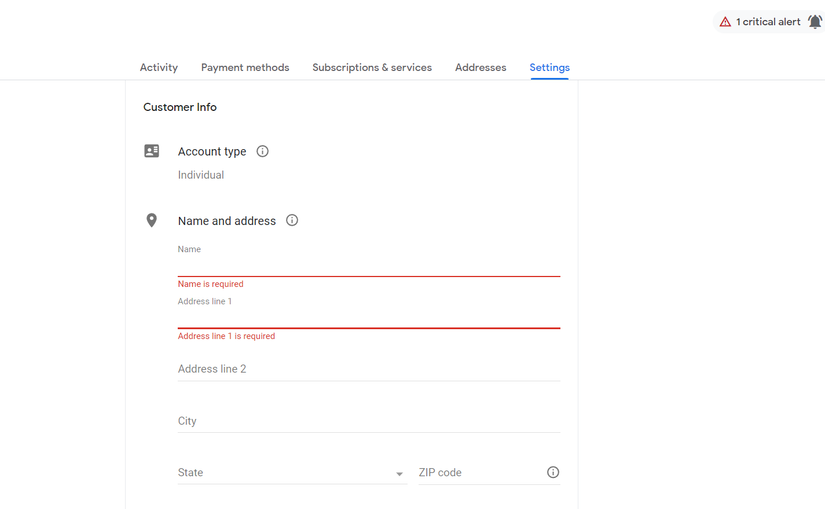Click the City input field
Viewport: 825px width, 509px height.
click(x=369, y=421)
